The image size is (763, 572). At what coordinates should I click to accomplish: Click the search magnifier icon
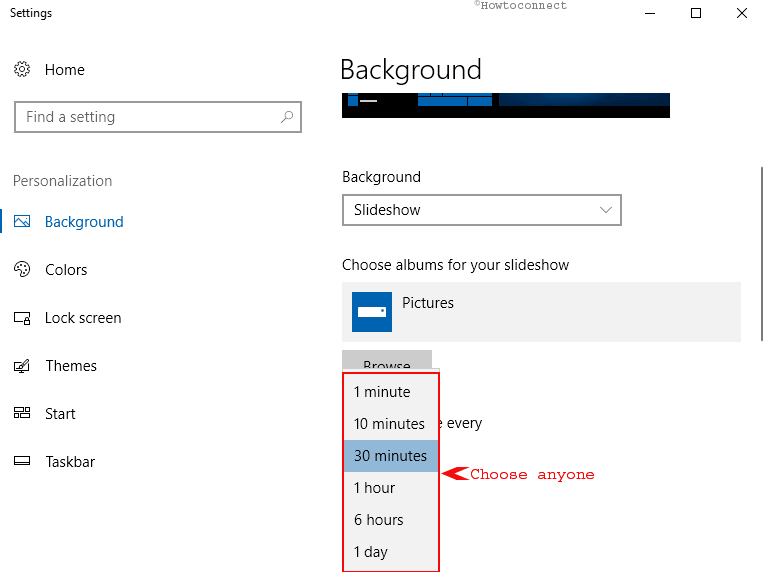point(287,117)
